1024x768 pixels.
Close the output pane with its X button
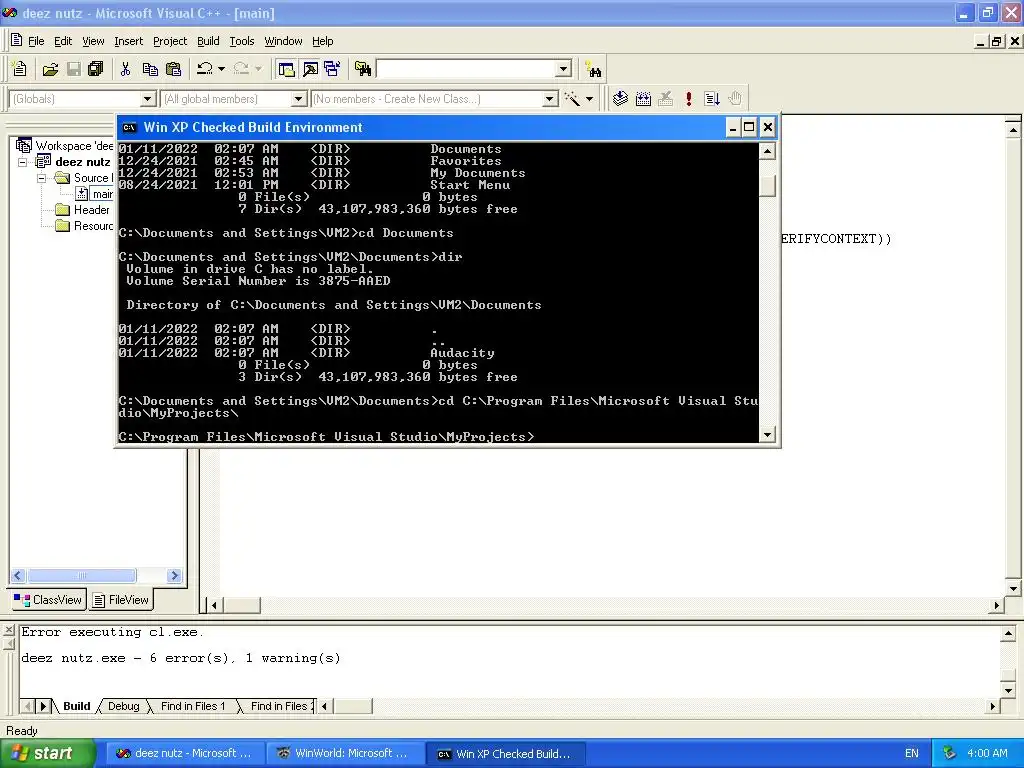8,630
